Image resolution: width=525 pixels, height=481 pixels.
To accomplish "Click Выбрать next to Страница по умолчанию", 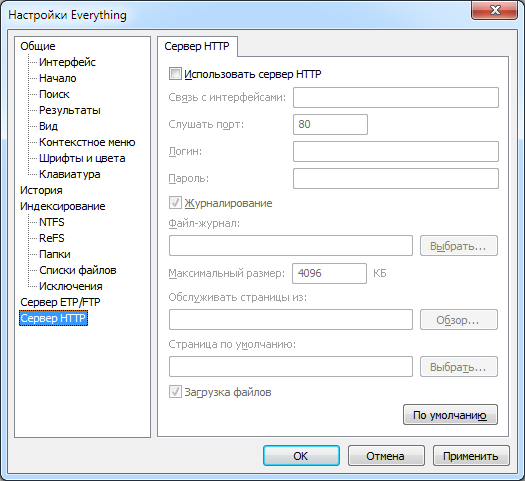I will coord(459,367).
